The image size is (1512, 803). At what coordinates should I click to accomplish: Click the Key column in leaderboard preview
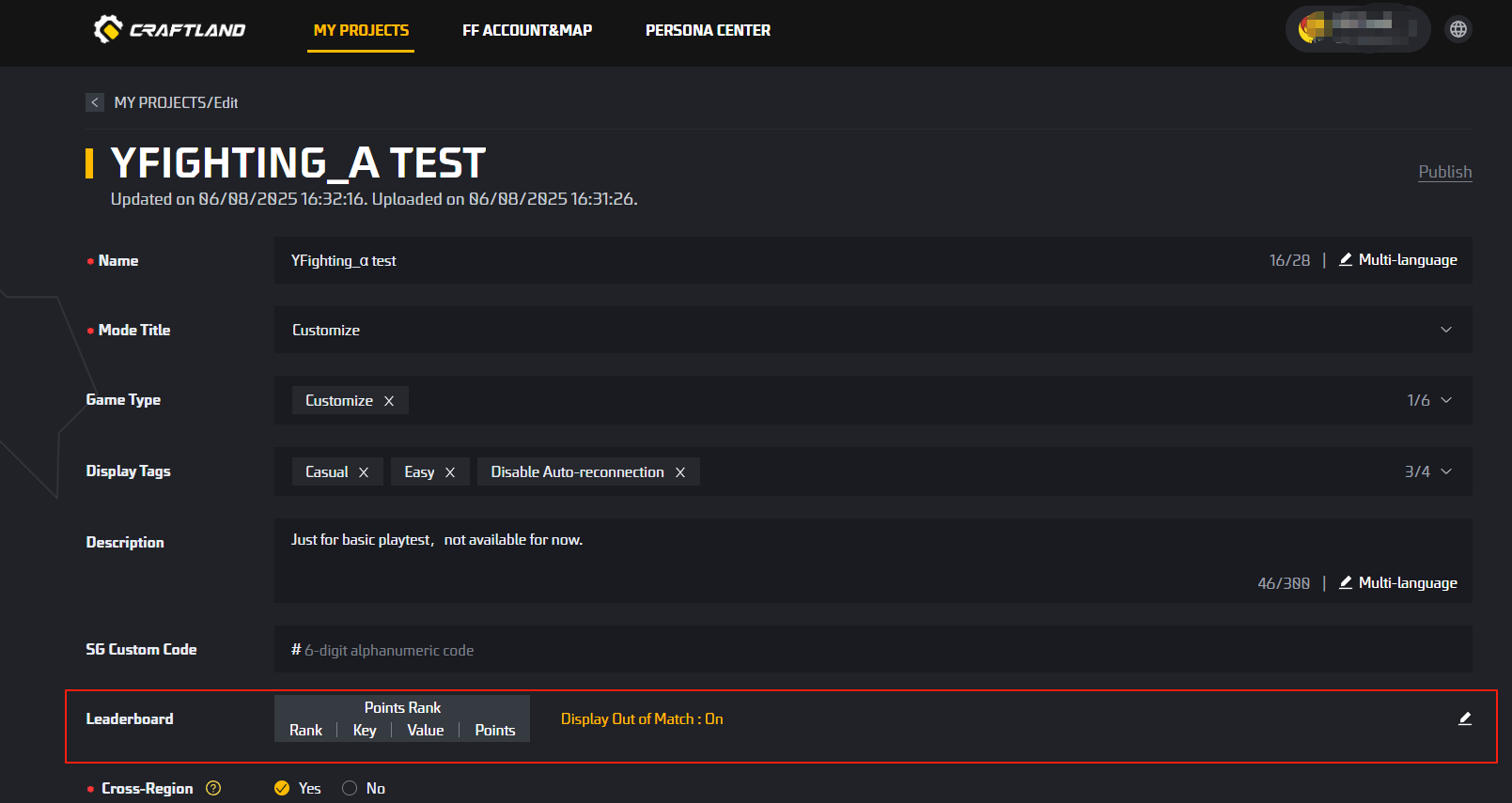(365, 730)
